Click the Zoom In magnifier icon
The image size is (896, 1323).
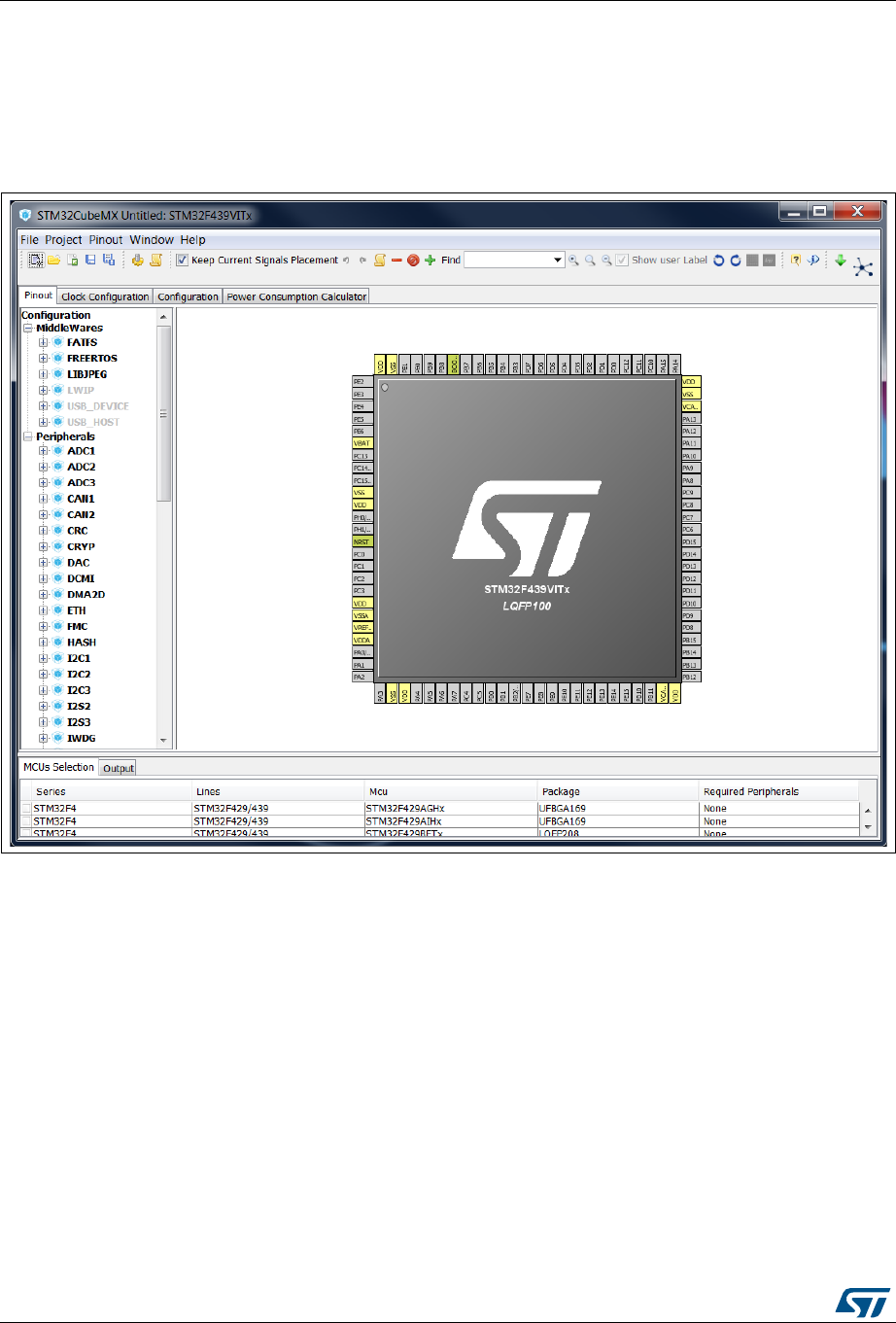573,260
